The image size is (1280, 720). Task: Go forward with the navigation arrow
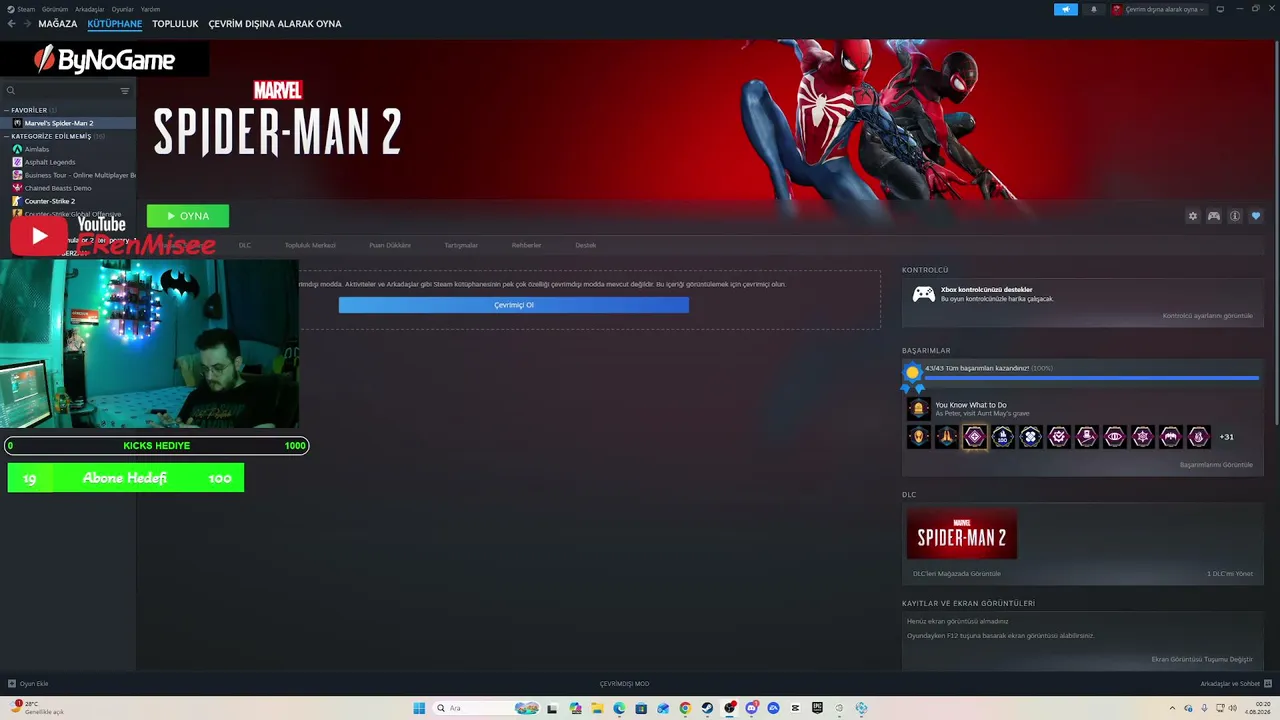point(27,24)
